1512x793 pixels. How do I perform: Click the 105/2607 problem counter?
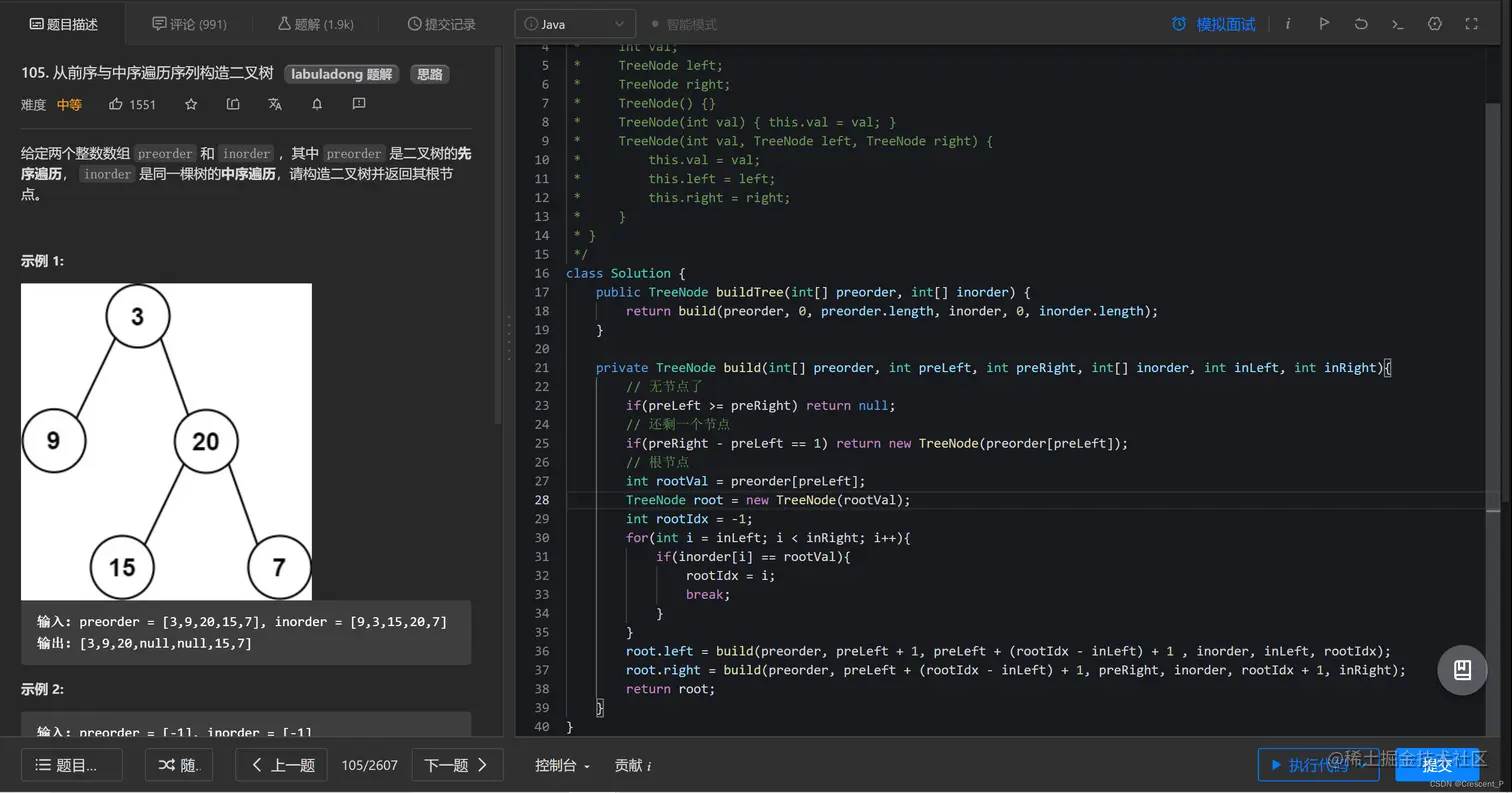pos(369,765)
